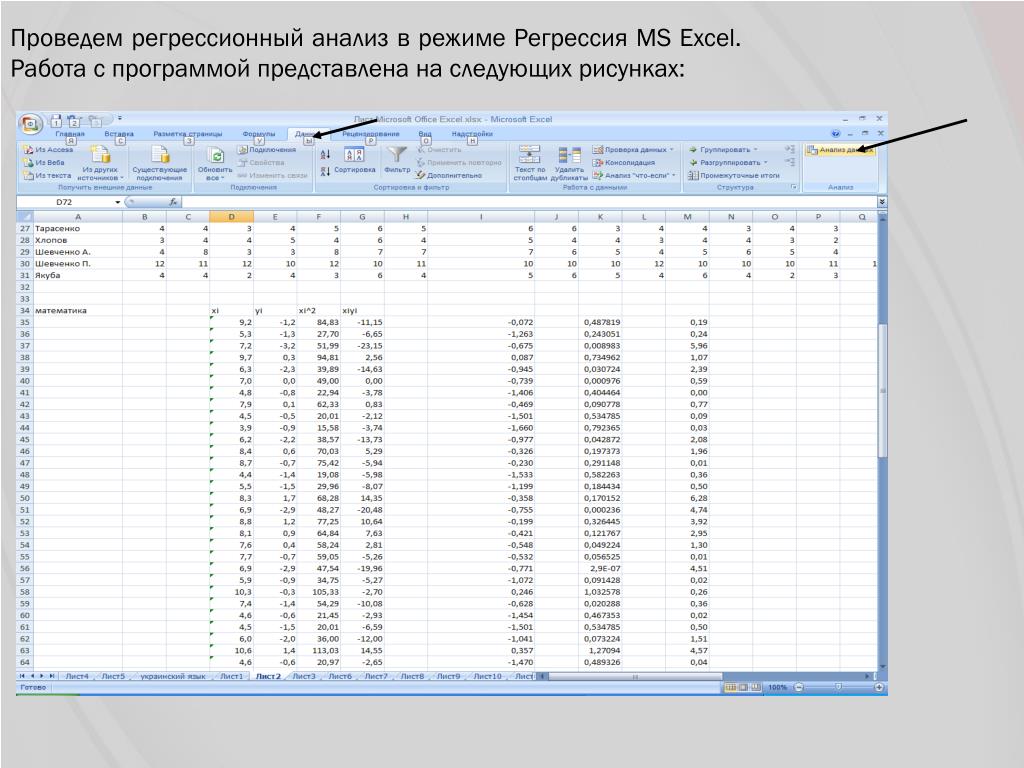Switch to sheet Лист10
The image size is (1024, 768).
tap(487, 676)
